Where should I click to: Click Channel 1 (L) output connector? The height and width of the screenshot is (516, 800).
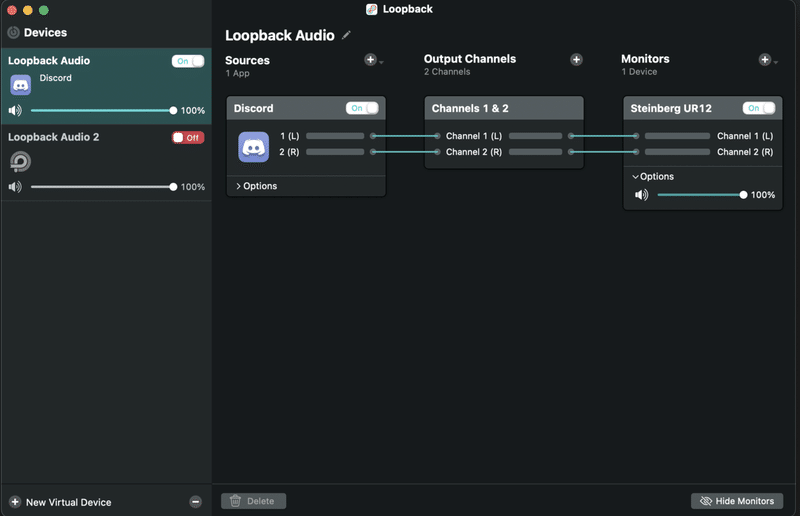[x=571, y=136]
